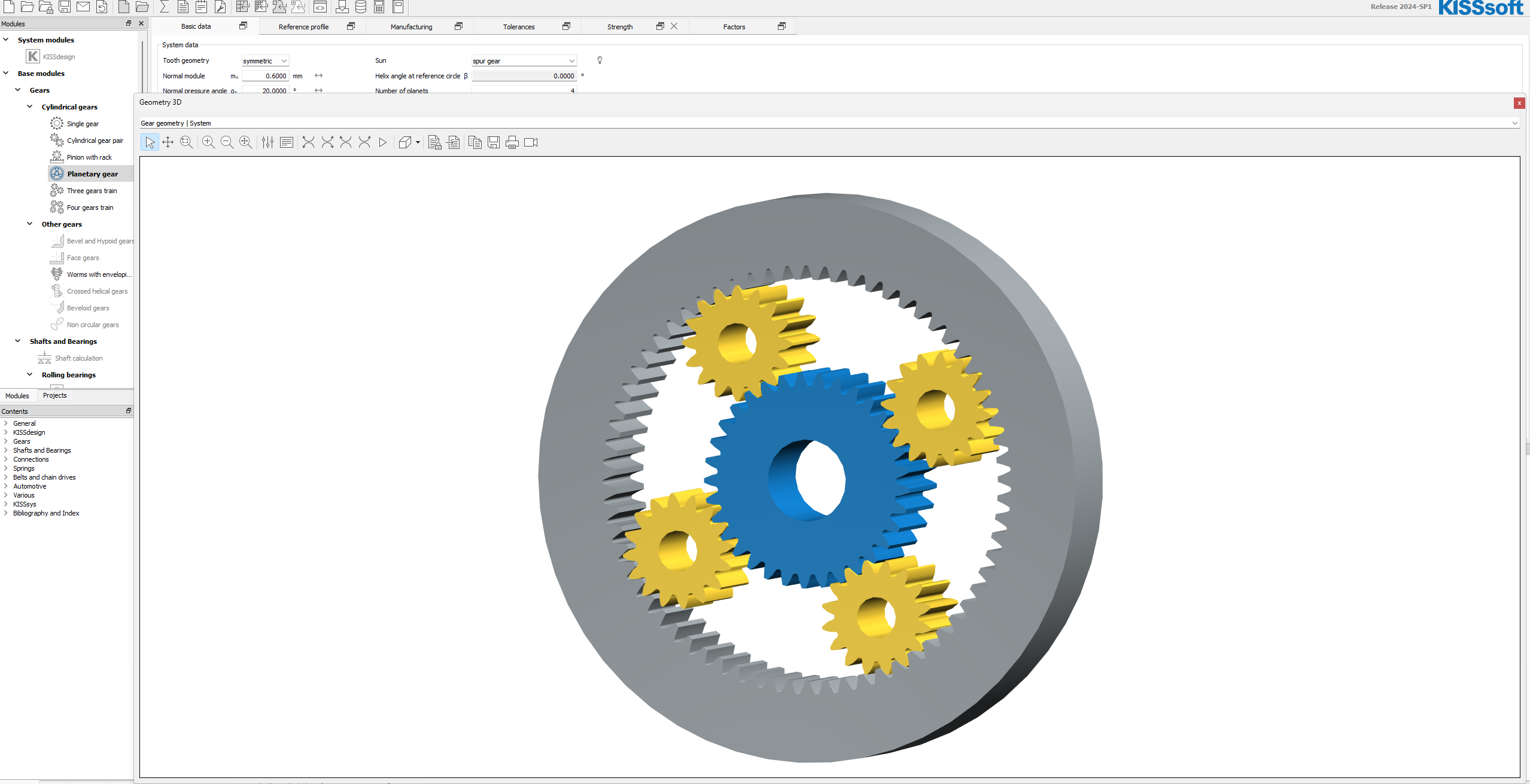Screen dimensions: 1530x784
Task: Open the 3D view cube dropdown arrow
Action: click(x=418, y=142)
